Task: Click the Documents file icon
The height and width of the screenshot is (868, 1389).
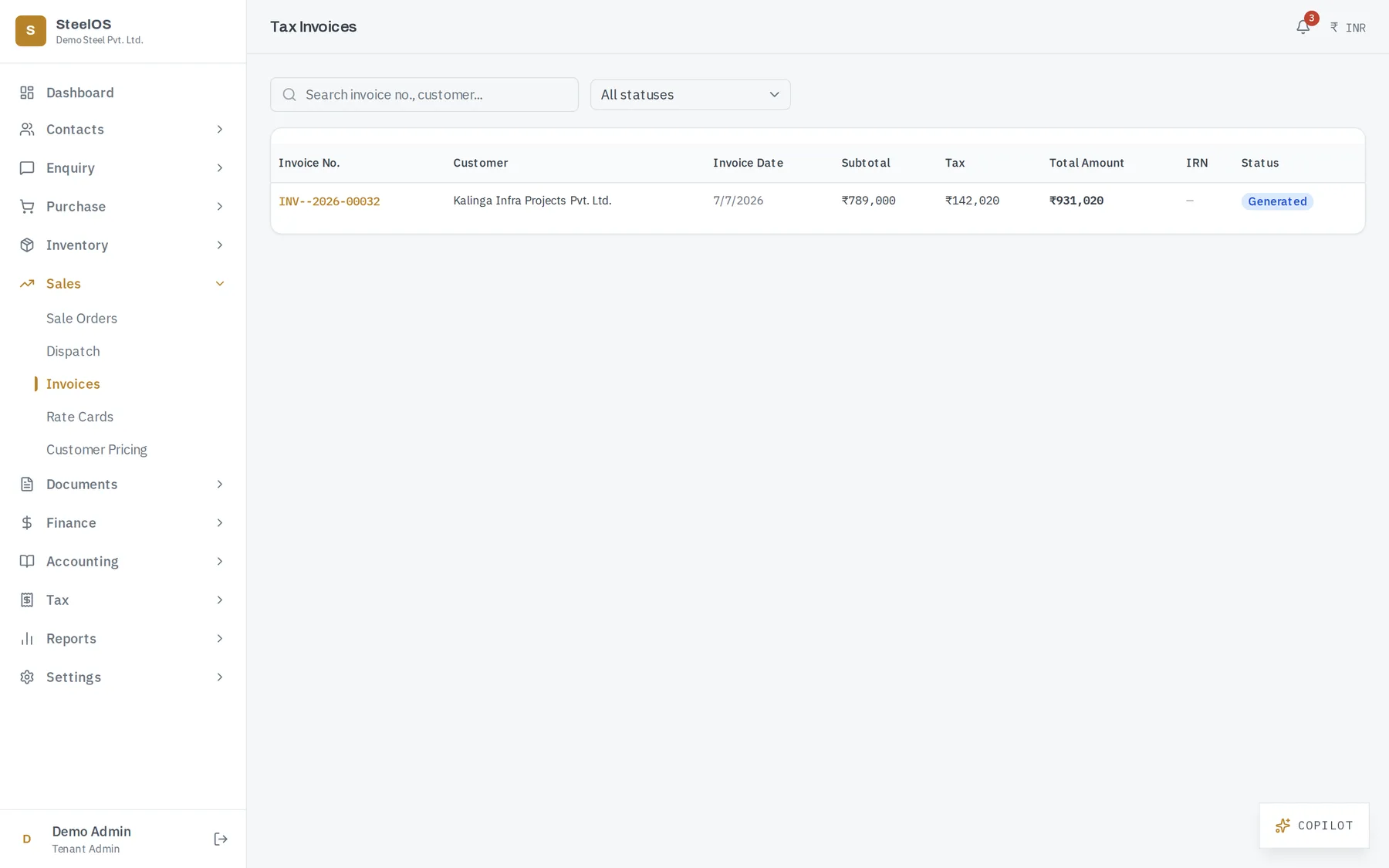Action: pyautogui.click(x=27, y=484)
